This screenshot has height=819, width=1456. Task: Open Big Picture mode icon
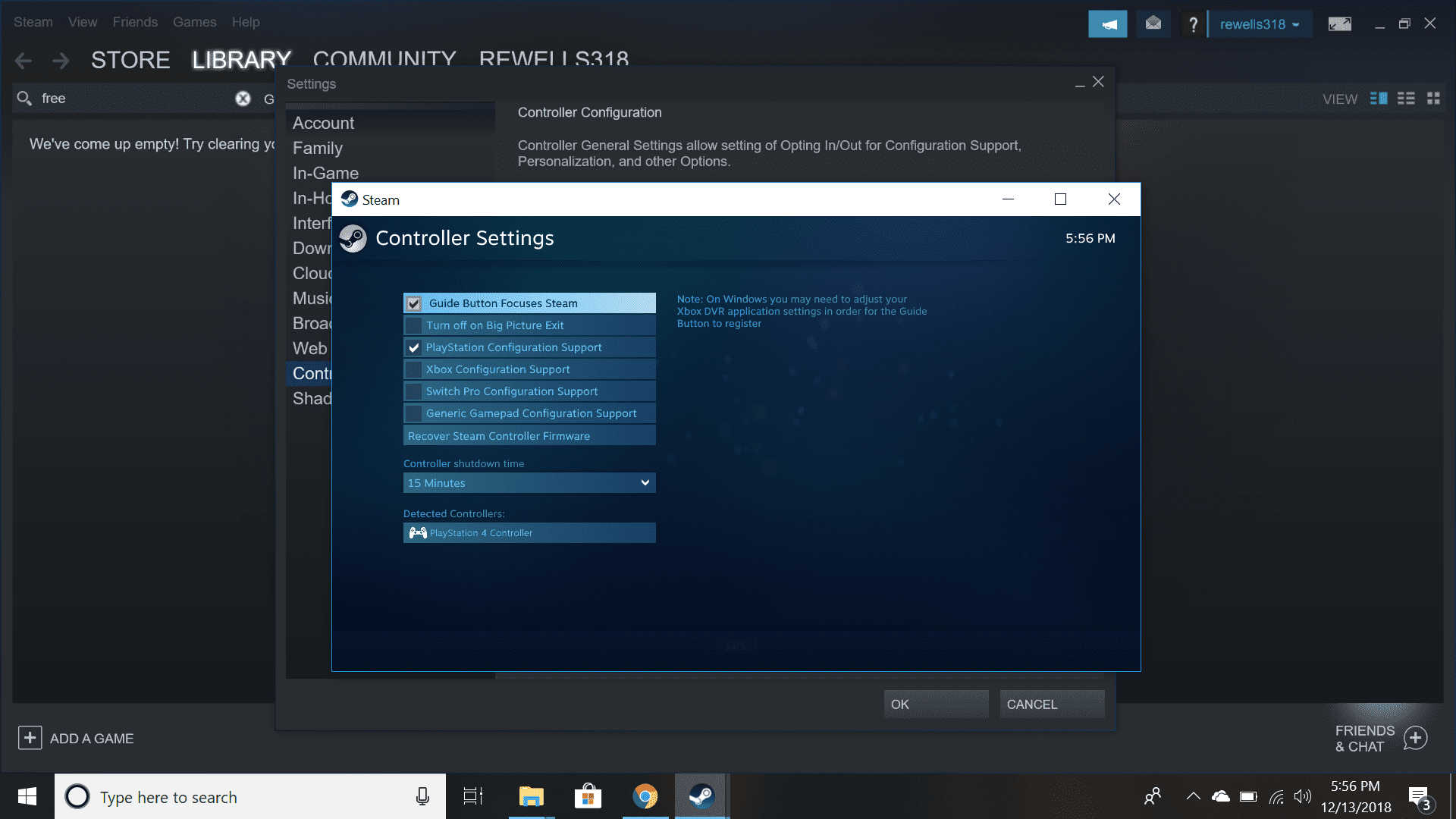(x=1339, y=24)
